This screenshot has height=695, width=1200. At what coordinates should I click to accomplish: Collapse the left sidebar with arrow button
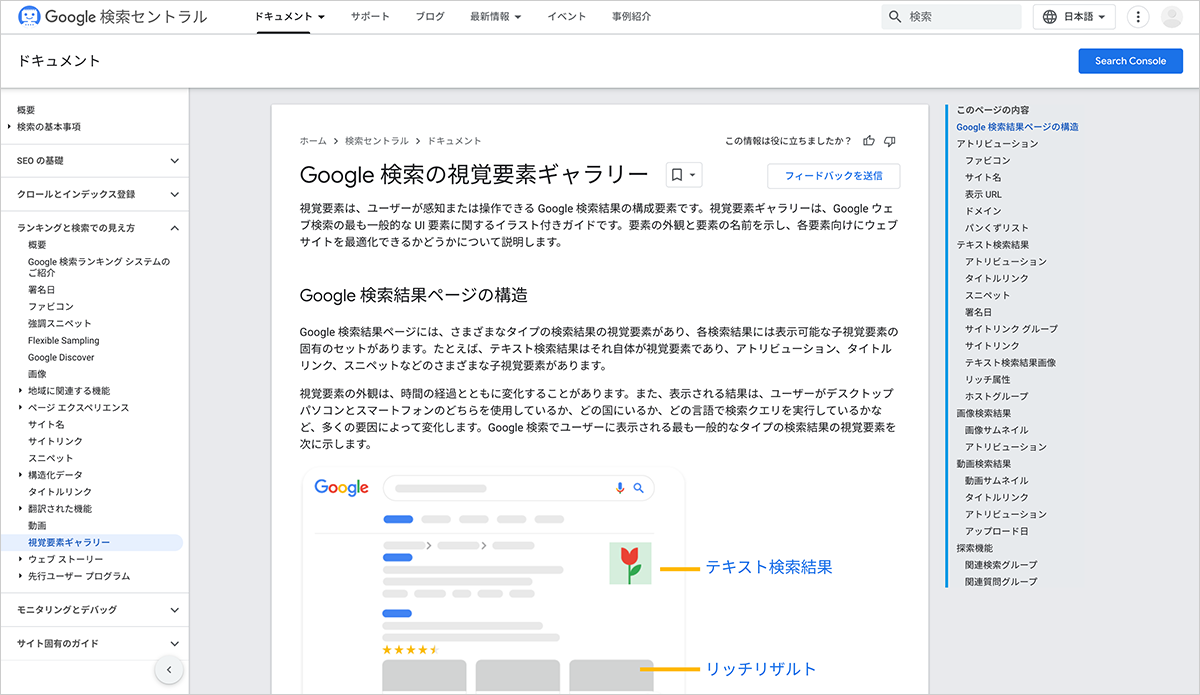[x=169, y=670]
